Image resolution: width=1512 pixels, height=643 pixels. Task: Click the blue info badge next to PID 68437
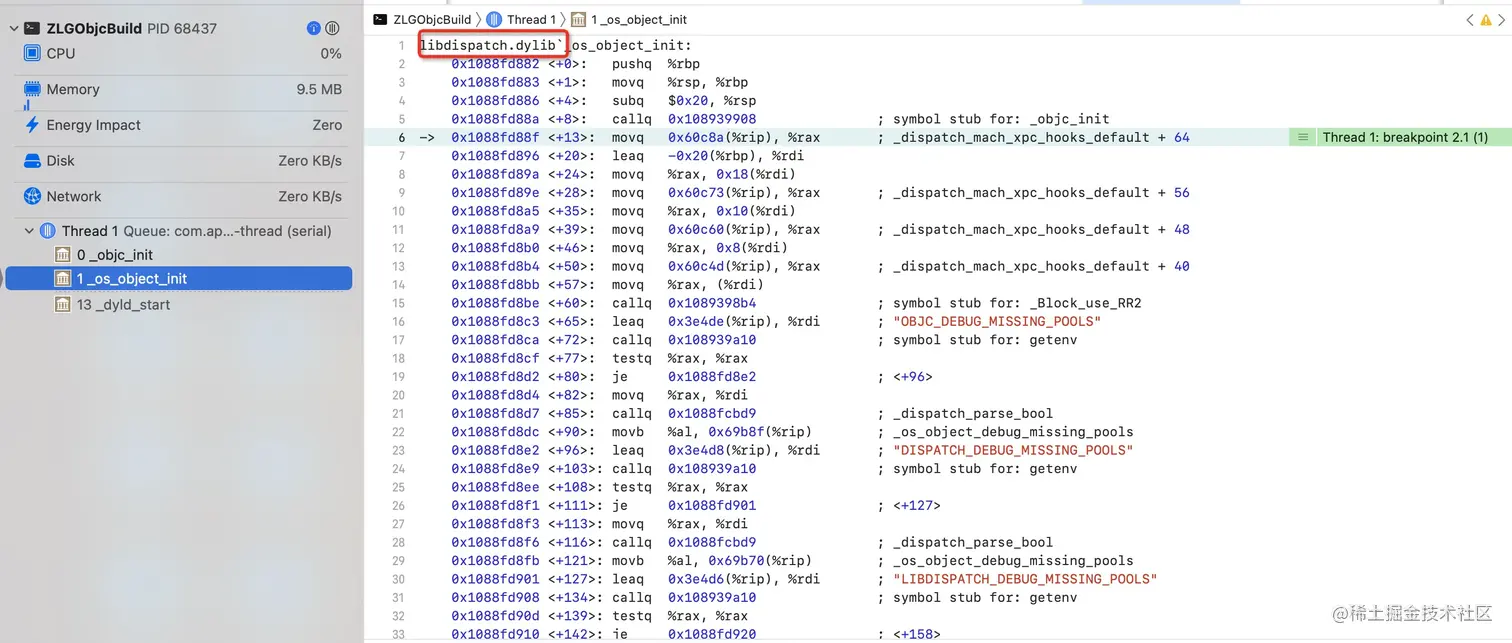(314, 29)
